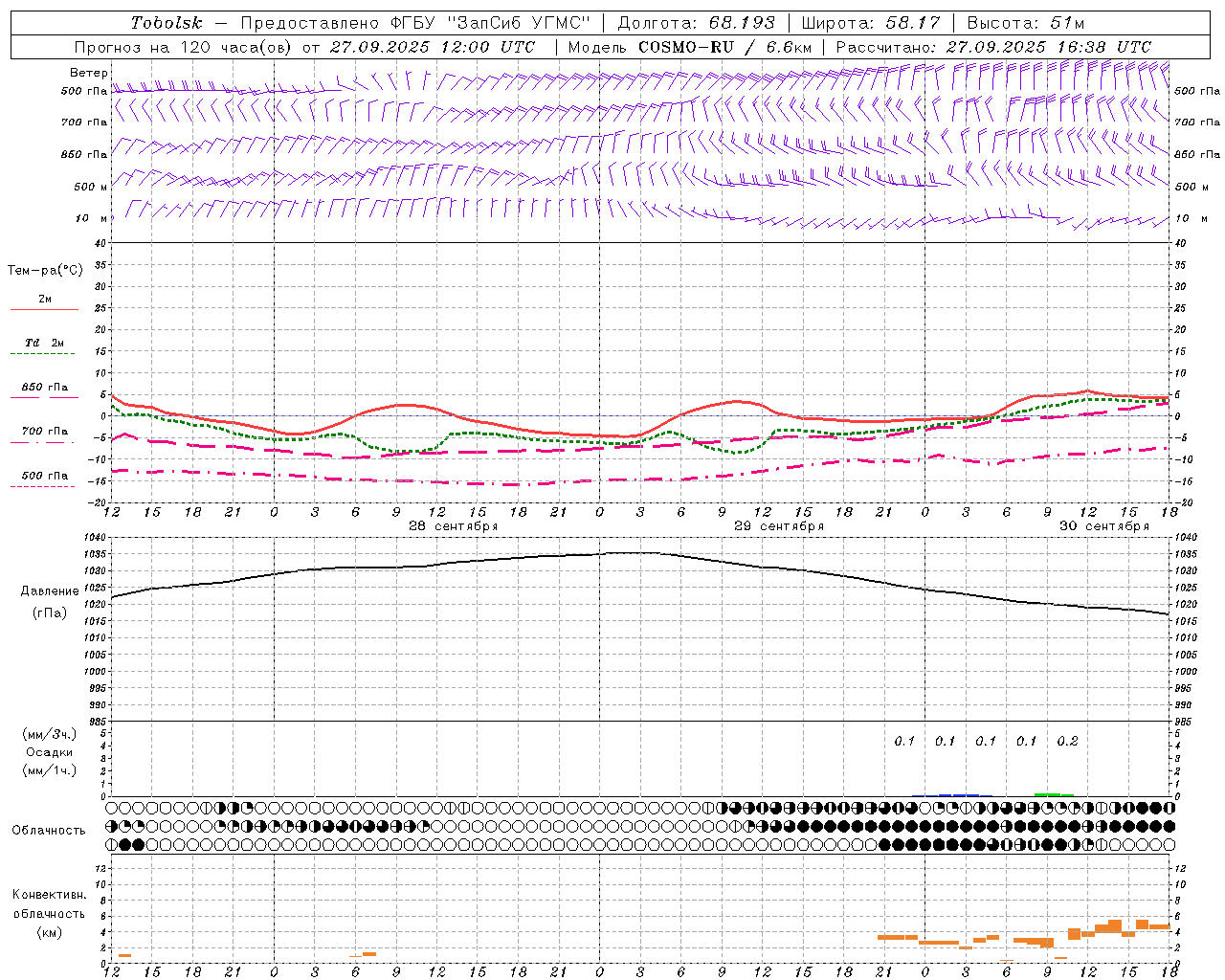The height and width of the screenshot is (980, 1225).
Task: Click the '(мм/1ч.)' precipitation unit label
Action: 49,770
